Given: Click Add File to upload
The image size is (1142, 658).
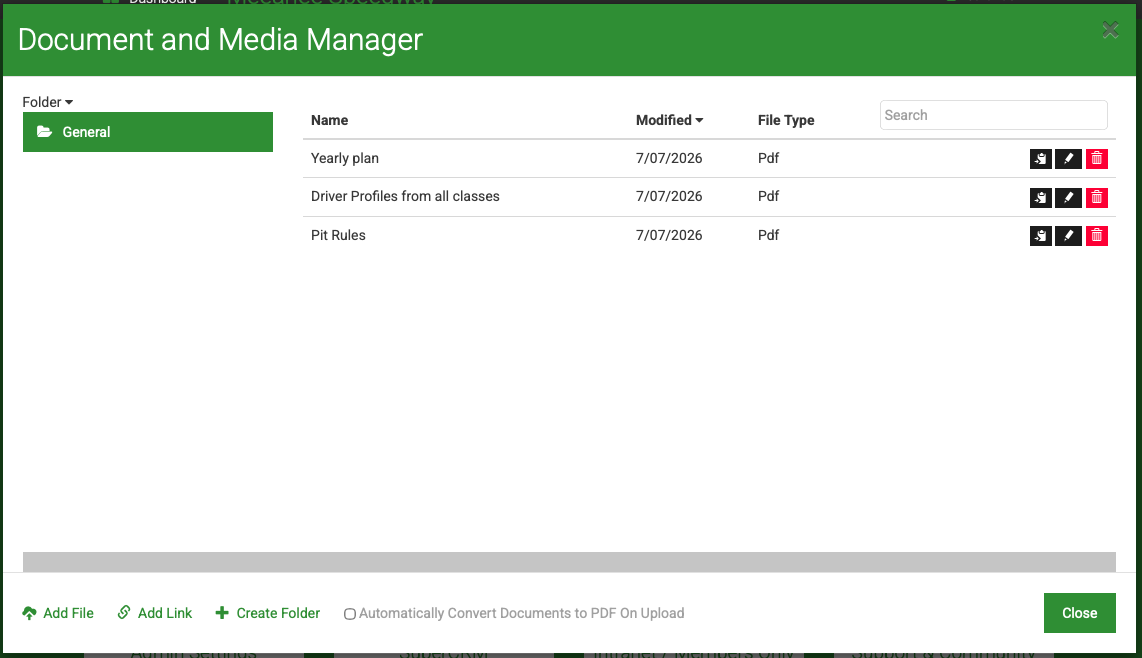Looking at the screenshot, I should (58, 614).
